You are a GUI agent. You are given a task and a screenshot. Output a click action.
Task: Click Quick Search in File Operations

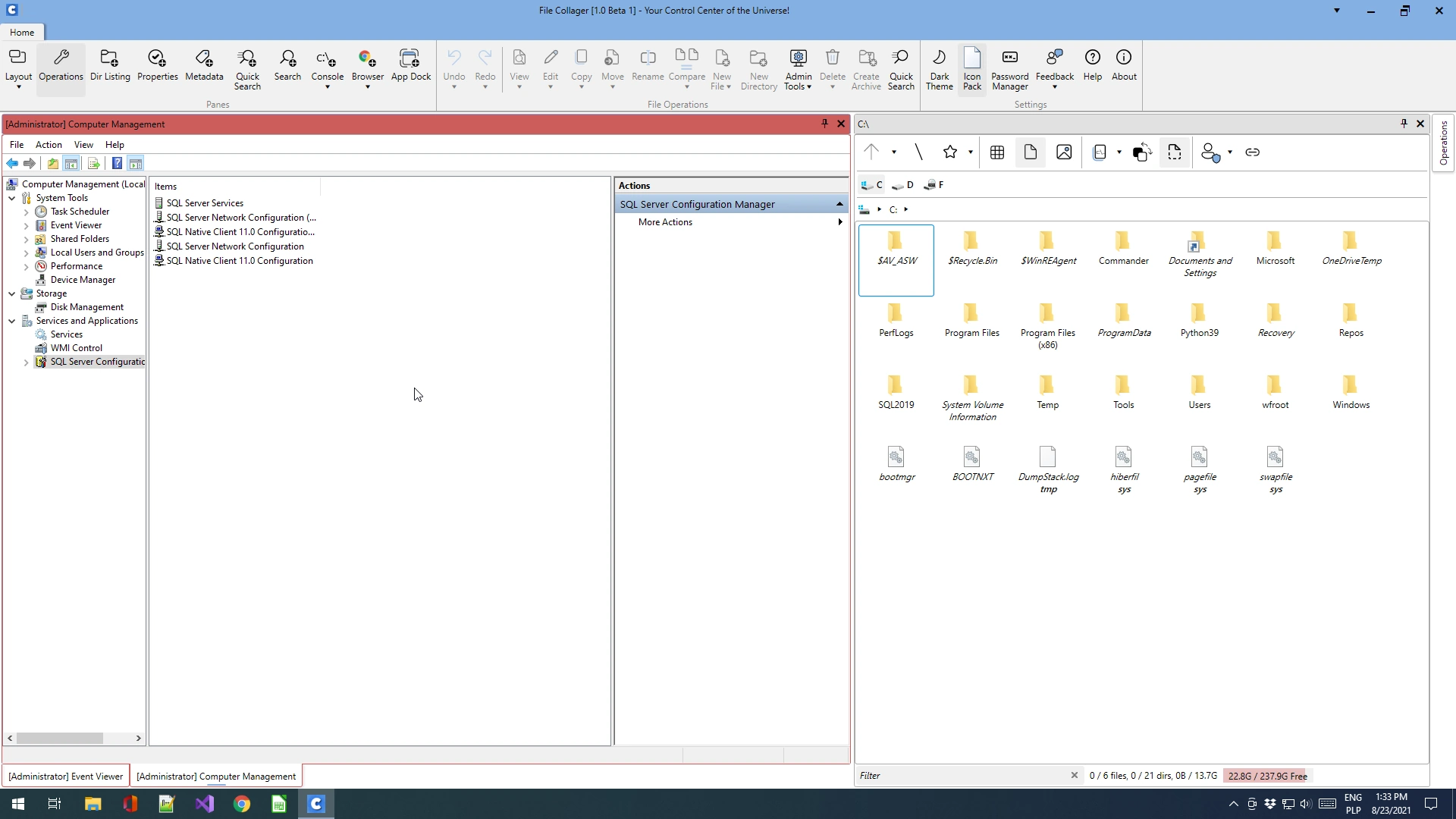click(x=901, y=68)
